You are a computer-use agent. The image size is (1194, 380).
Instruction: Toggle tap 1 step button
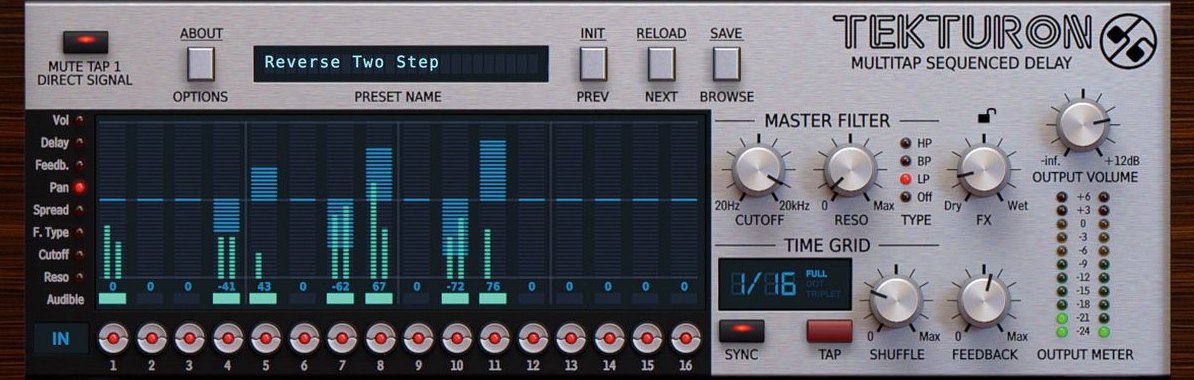click(113, 338)
